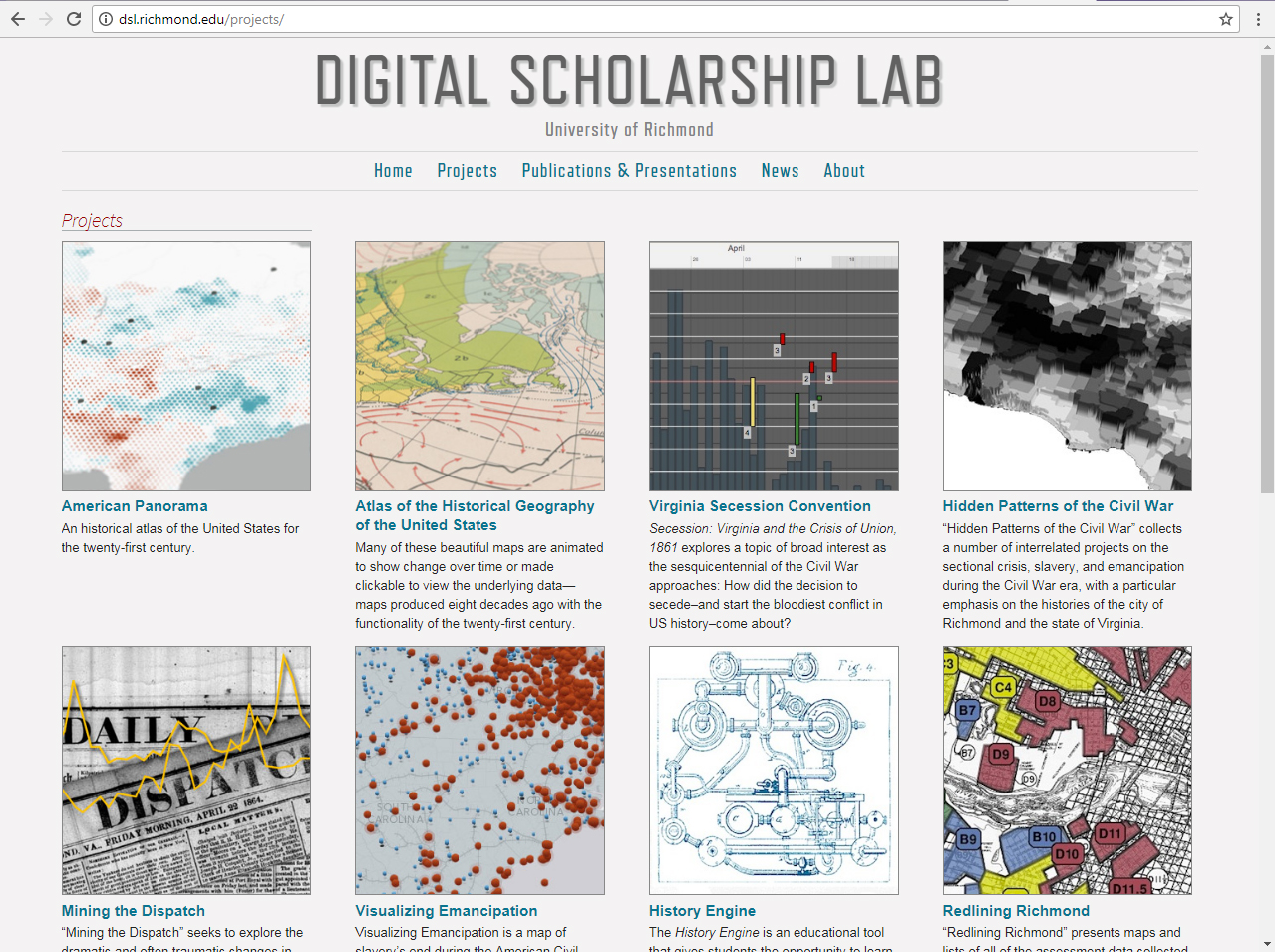Open Hidden Patterns of the Civil War link
1275x952 pixels.
pos(1058,506)
